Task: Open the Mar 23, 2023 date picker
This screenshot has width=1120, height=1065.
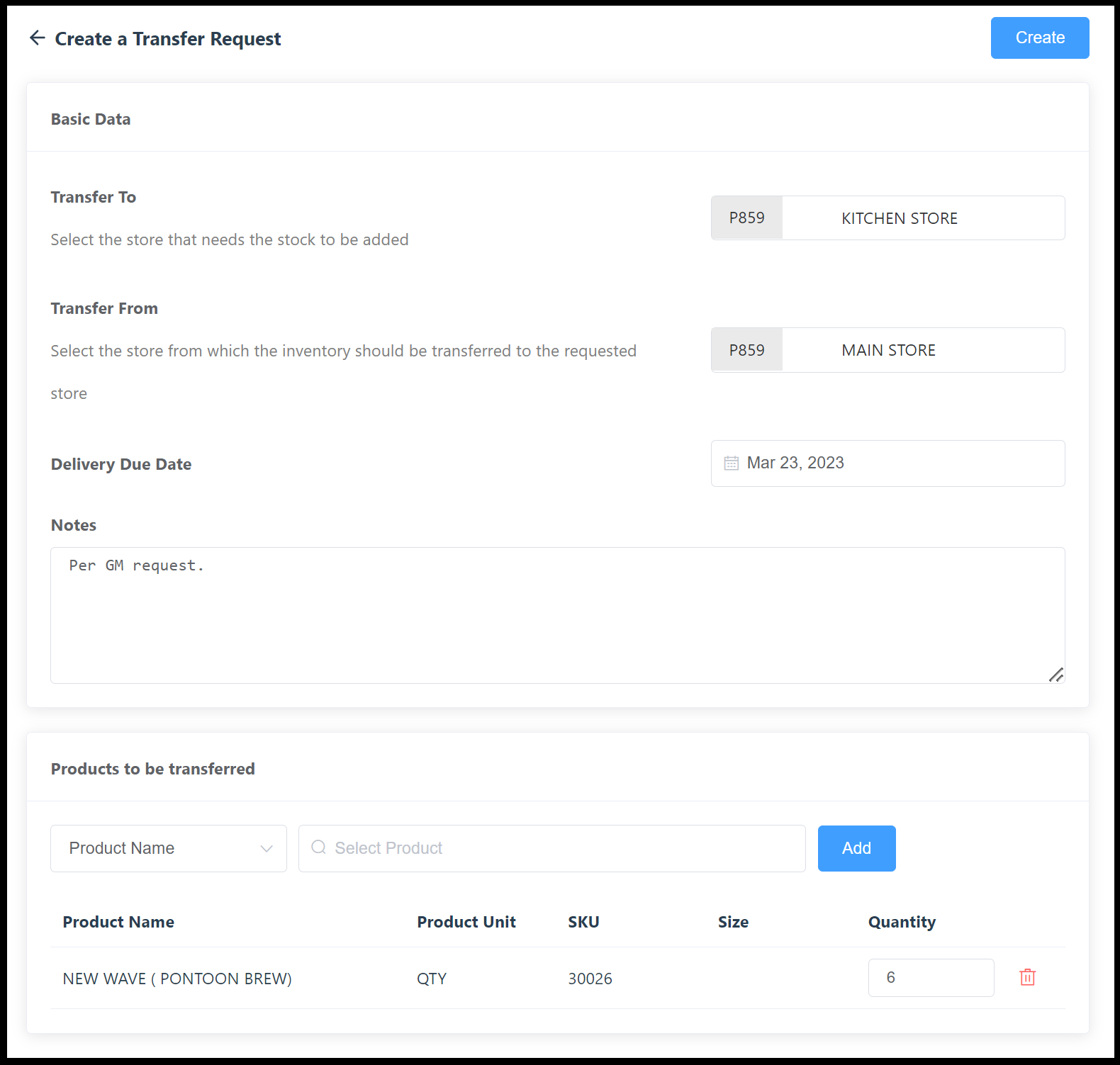Action: pos(887,463)
